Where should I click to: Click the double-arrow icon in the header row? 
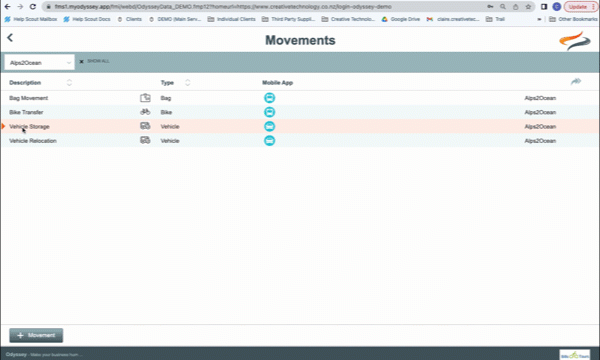576,81
